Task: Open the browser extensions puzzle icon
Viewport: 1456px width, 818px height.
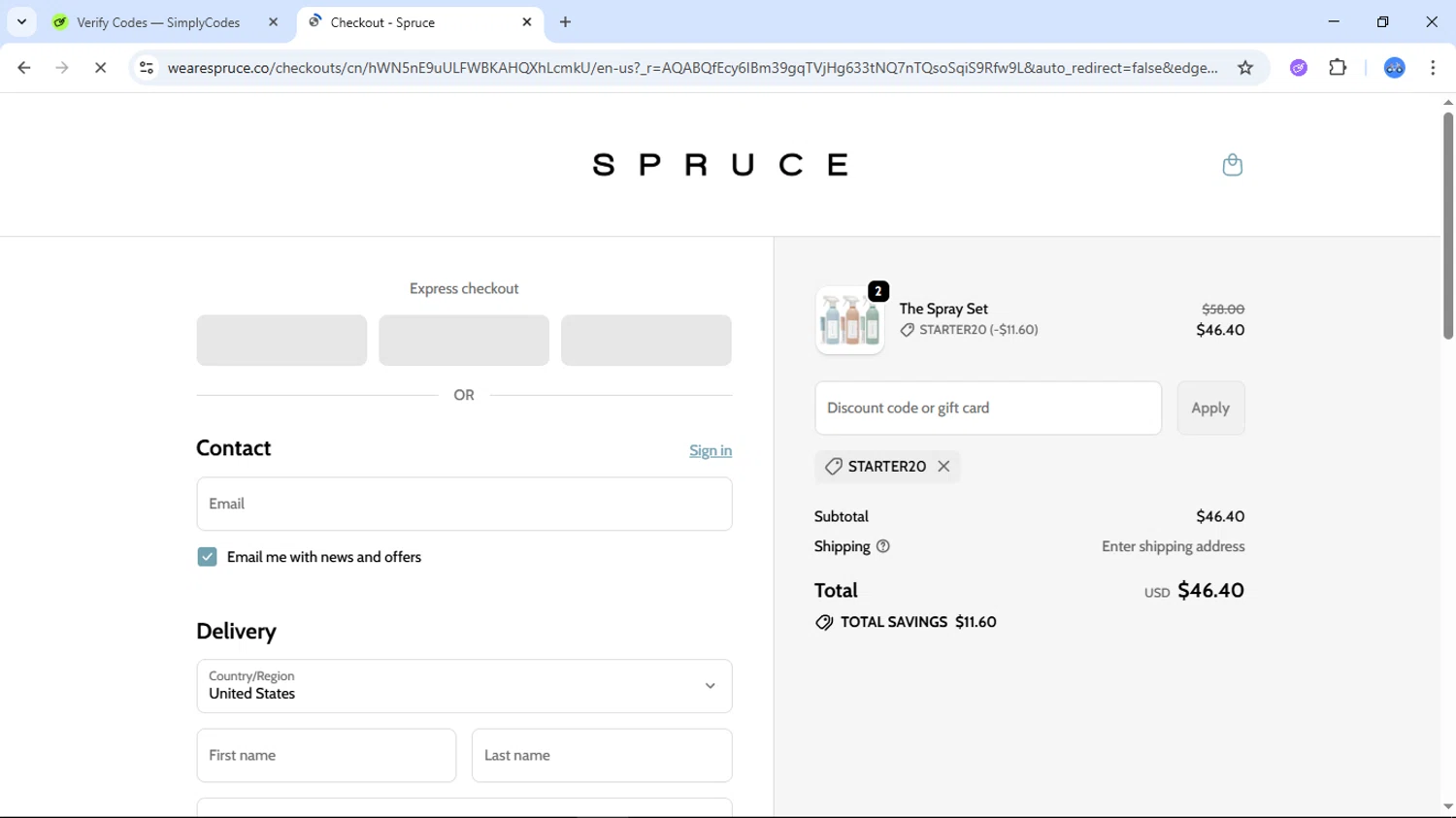Action: click(x=1338, y=68)
